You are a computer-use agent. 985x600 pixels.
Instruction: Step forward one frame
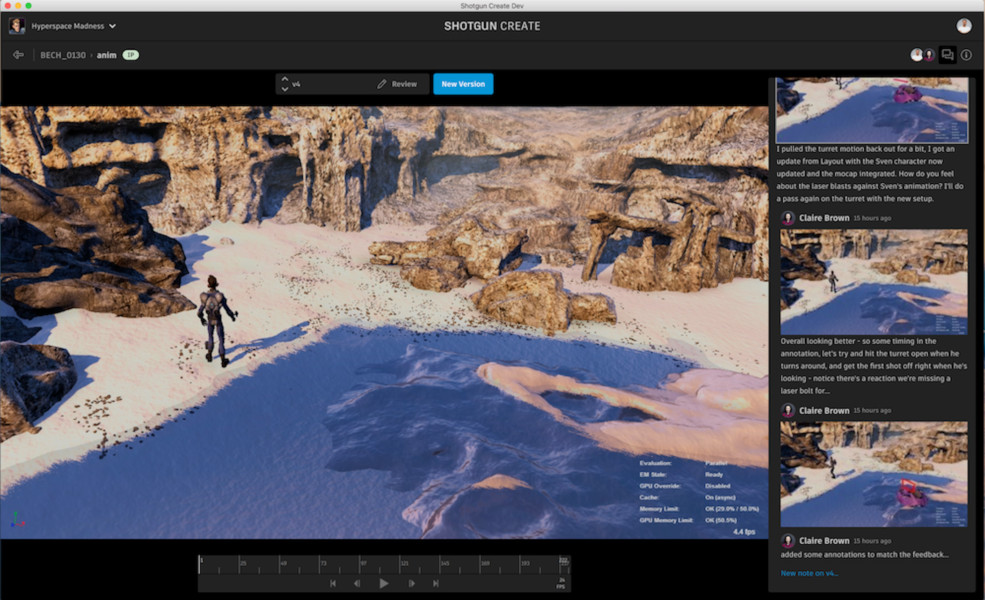(411, 583)
